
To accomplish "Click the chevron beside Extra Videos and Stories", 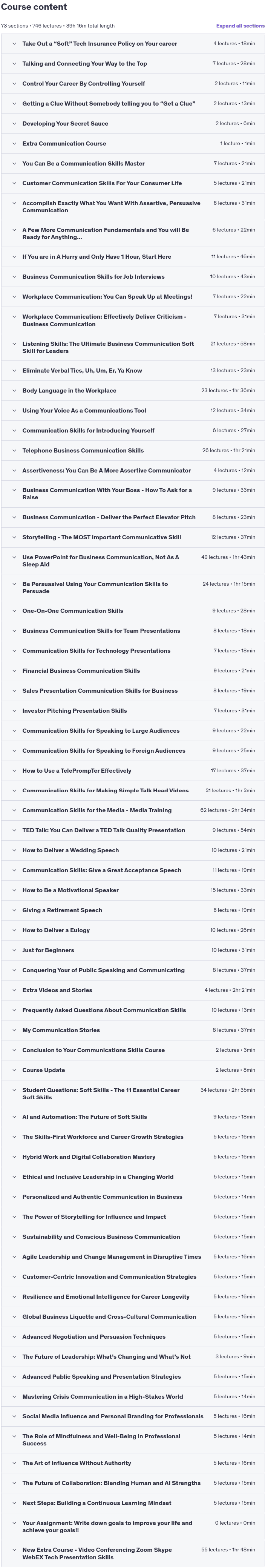I will coord(14,990).
